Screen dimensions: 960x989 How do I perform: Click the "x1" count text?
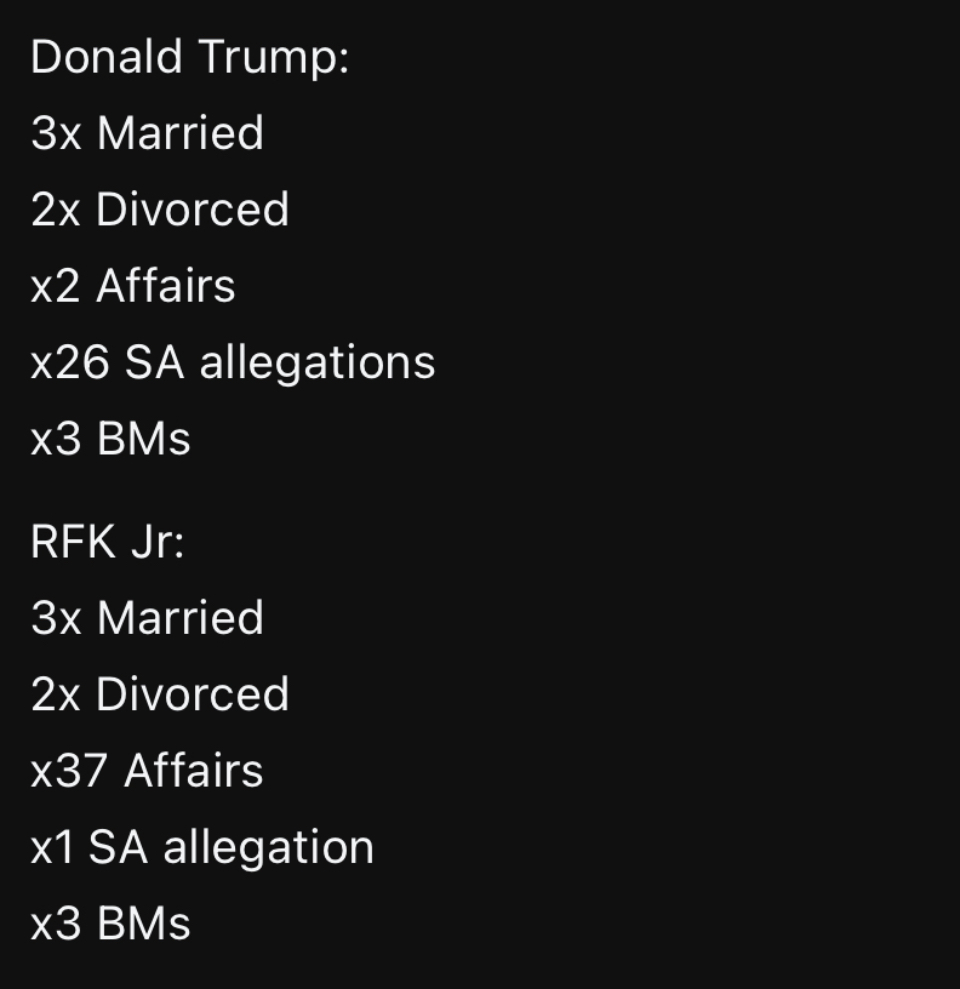point(52,848)
